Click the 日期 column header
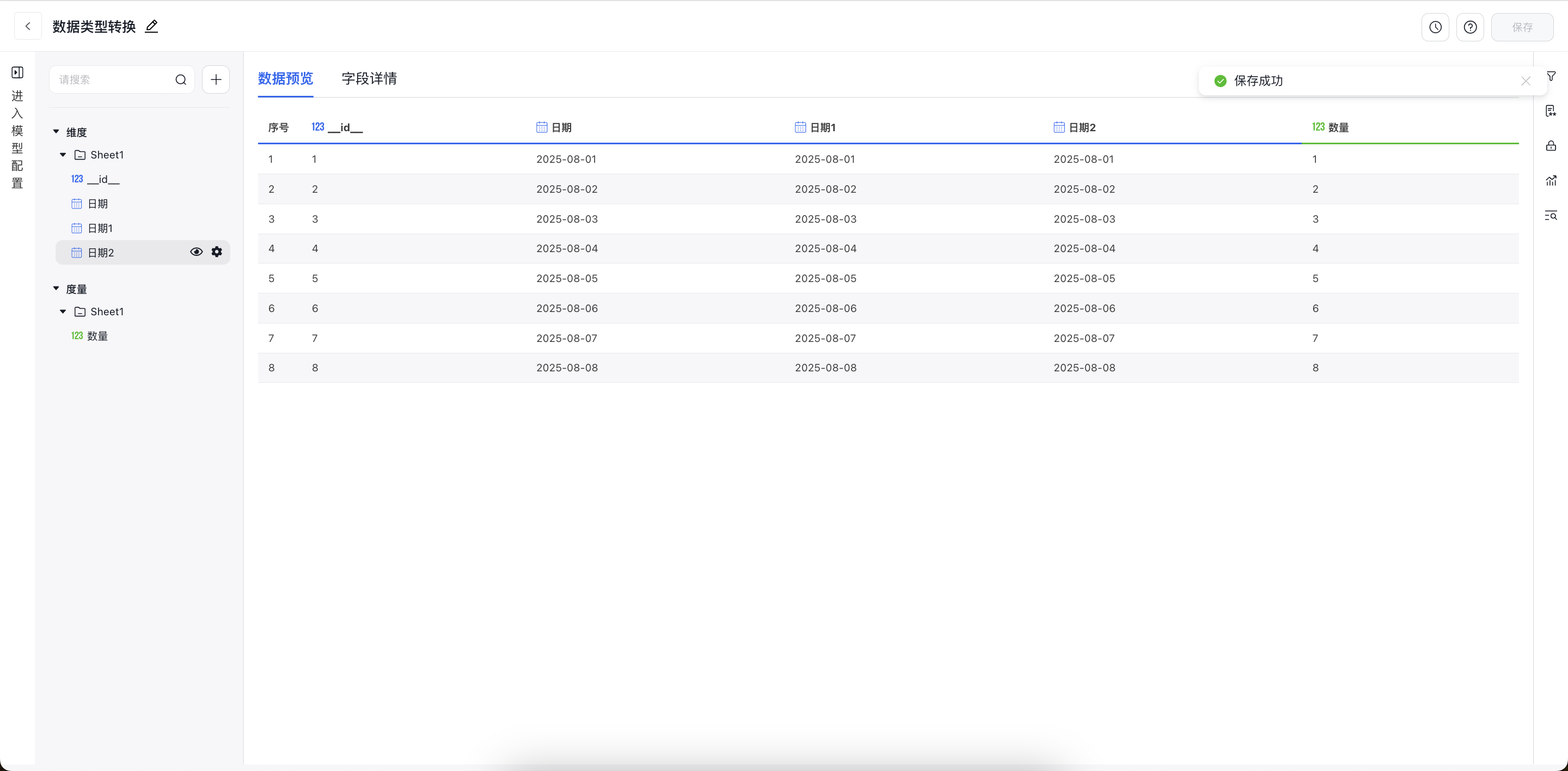This screenshot has height=771, width=1568. [561, 127]
